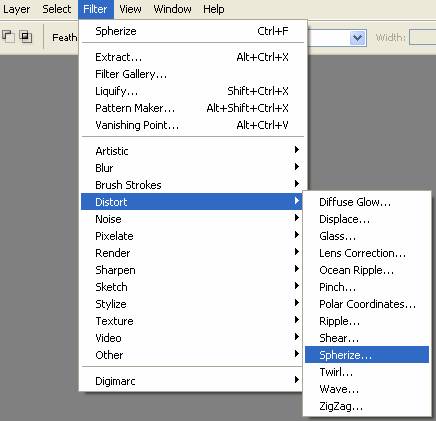436x421 pixels.
Task: Select Diffuse Glow... distort filter
Action: (367, 202)
